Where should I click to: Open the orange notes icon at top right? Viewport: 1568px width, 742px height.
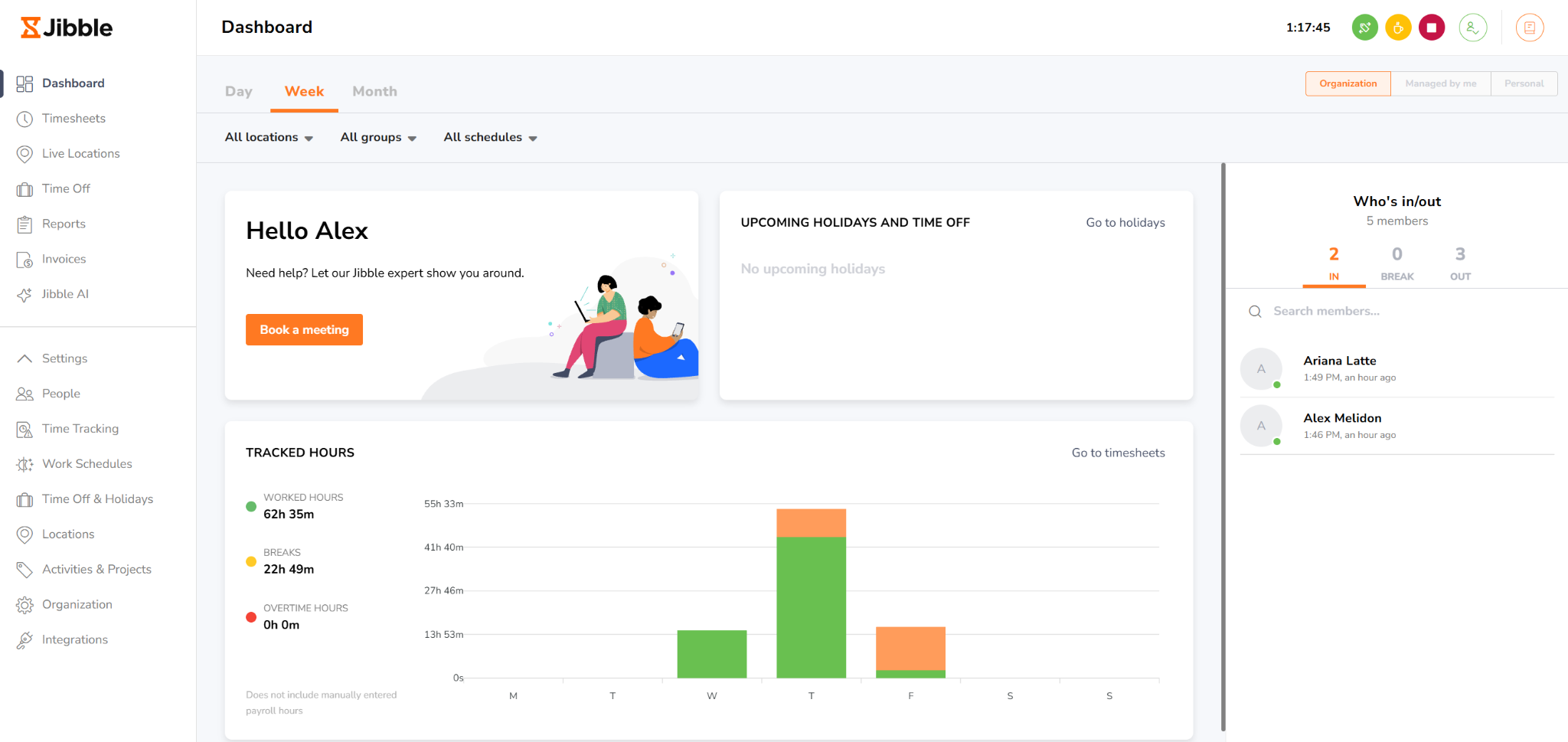(1530, 28)
